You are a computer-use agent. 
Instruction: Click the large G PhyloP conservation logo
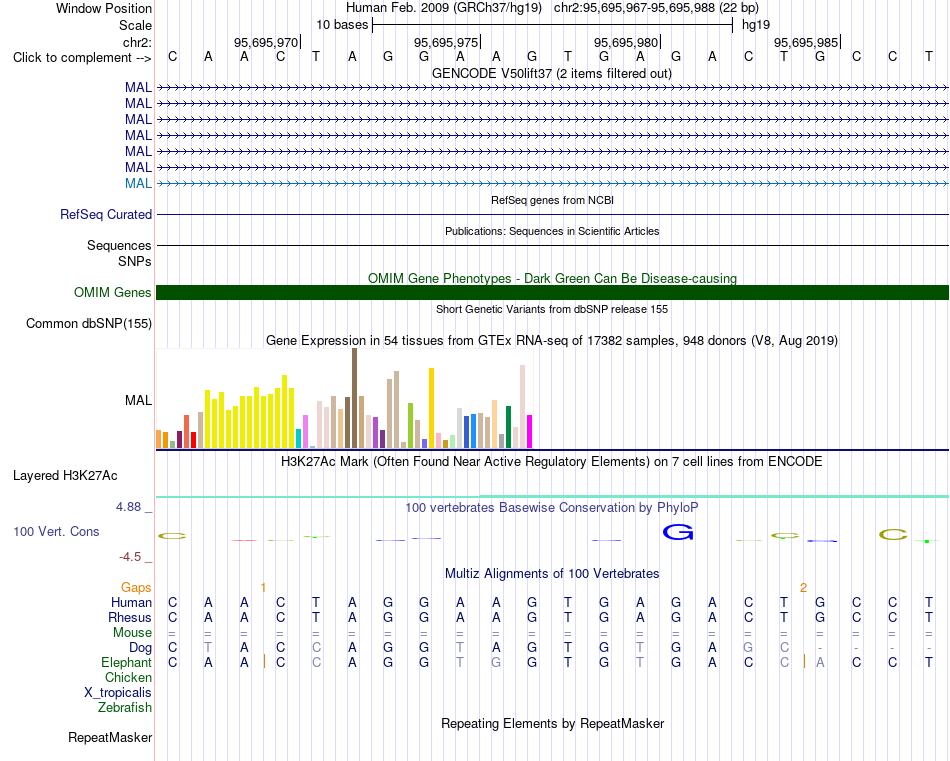pyautogui.click(x=677, y=533)
